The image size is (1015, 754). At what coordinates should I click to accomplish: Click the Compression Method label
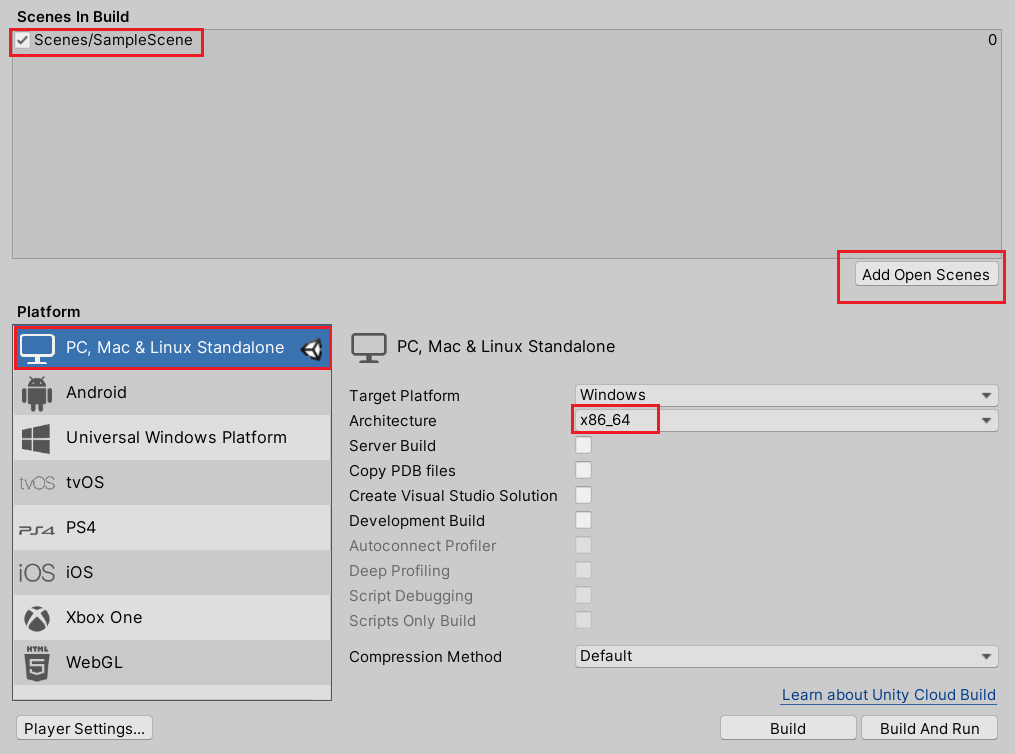point(425,657)
